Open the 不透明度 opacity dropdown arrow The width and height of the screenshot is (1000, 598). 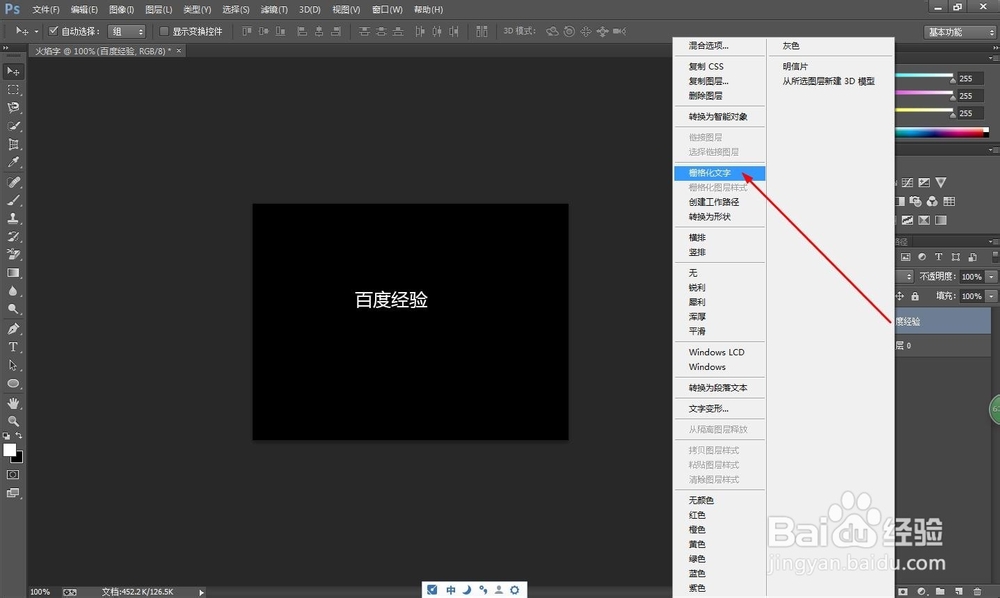point(991,277)
